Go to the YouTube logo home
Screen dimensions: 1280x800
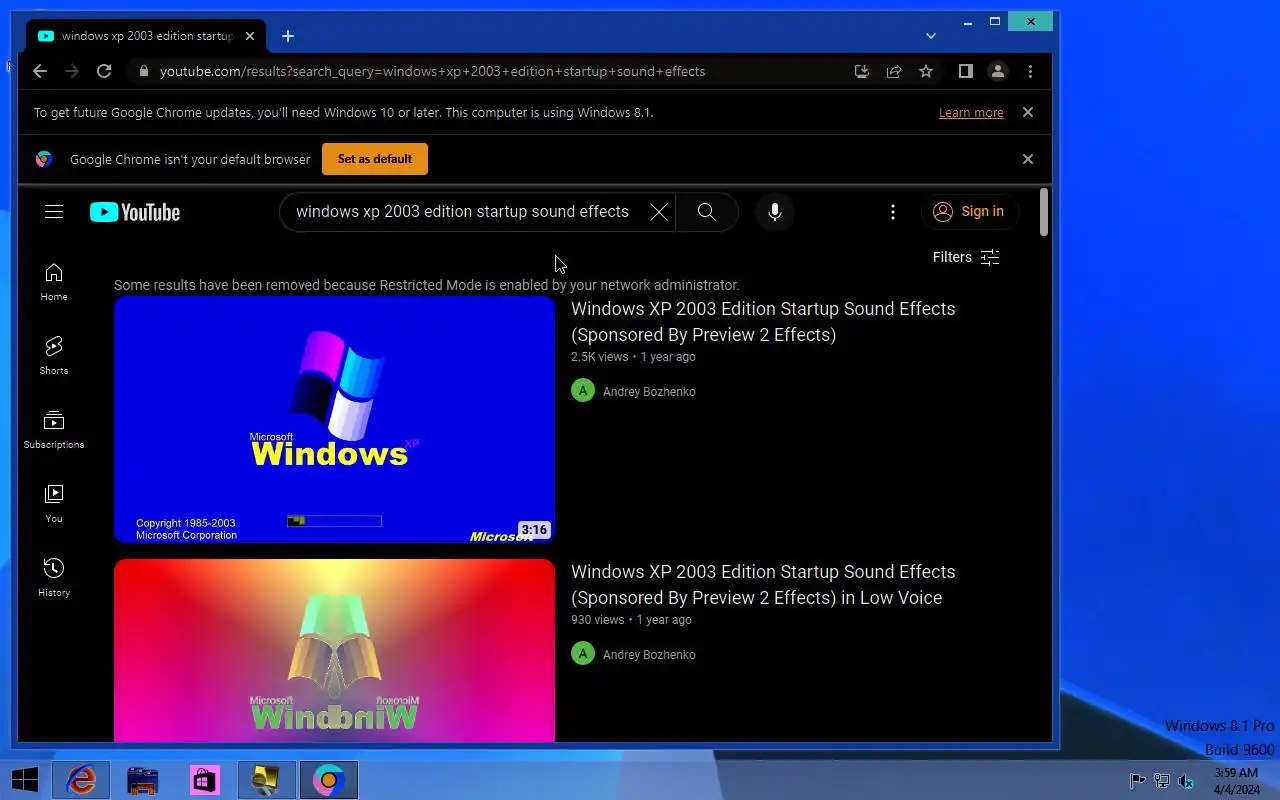135,212
